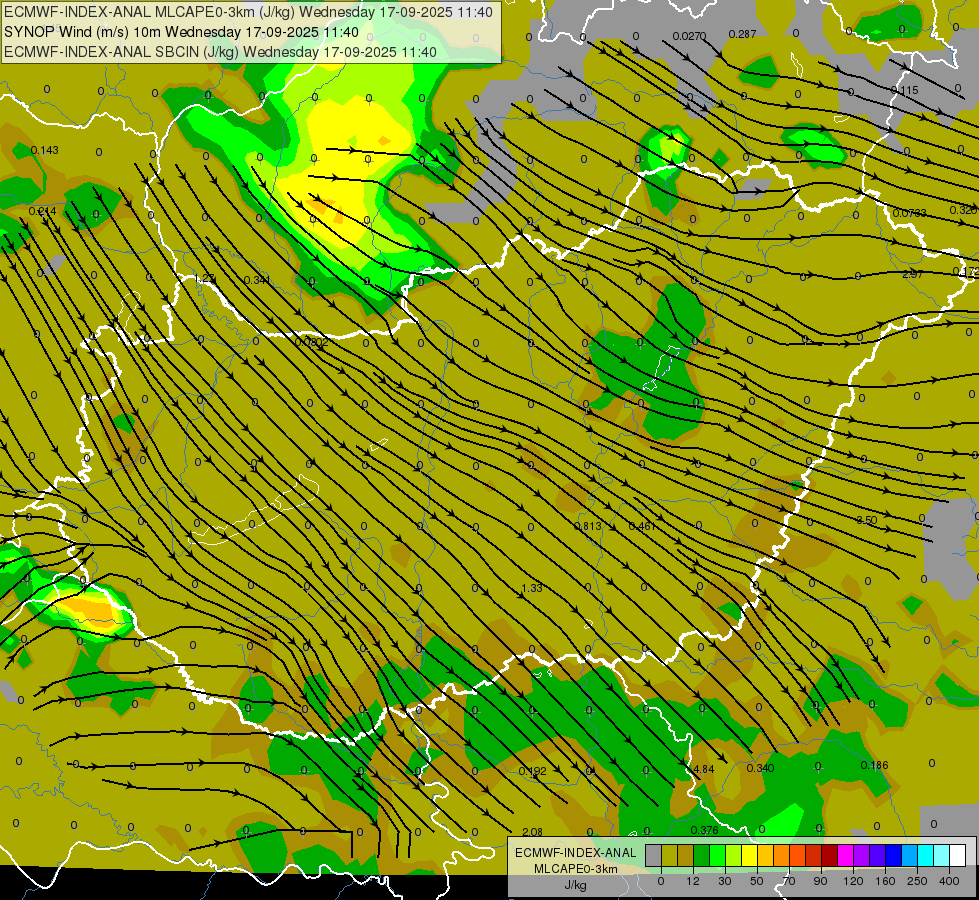The height and width of the screenshot is (900, 979).
Task: Click the 0.813 data value label
Action: click(588, 526)
